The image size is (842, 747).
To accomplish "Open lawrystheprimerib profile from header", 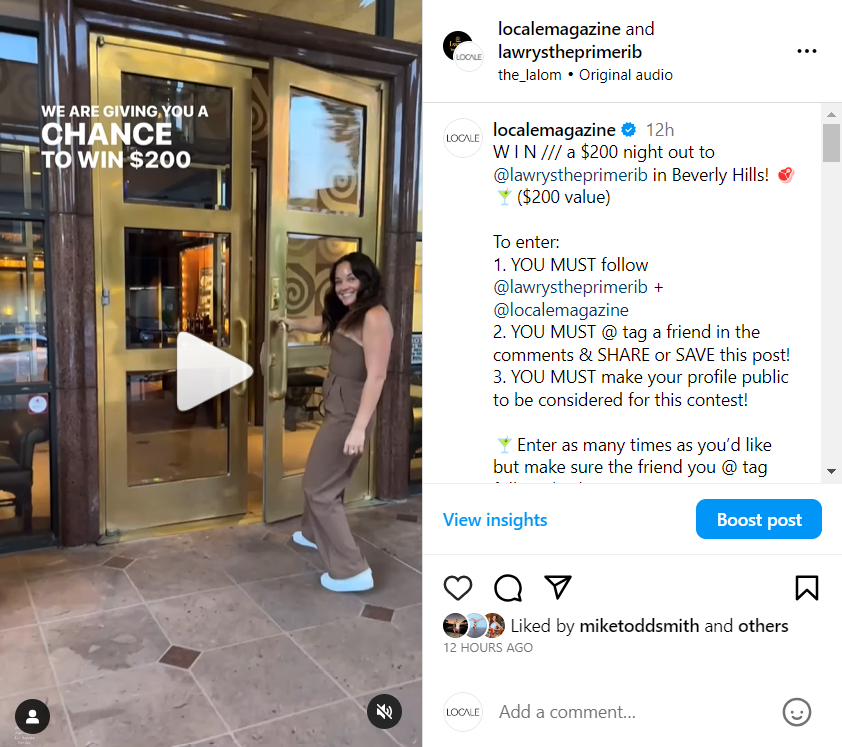I will click(x=570, y=52).
